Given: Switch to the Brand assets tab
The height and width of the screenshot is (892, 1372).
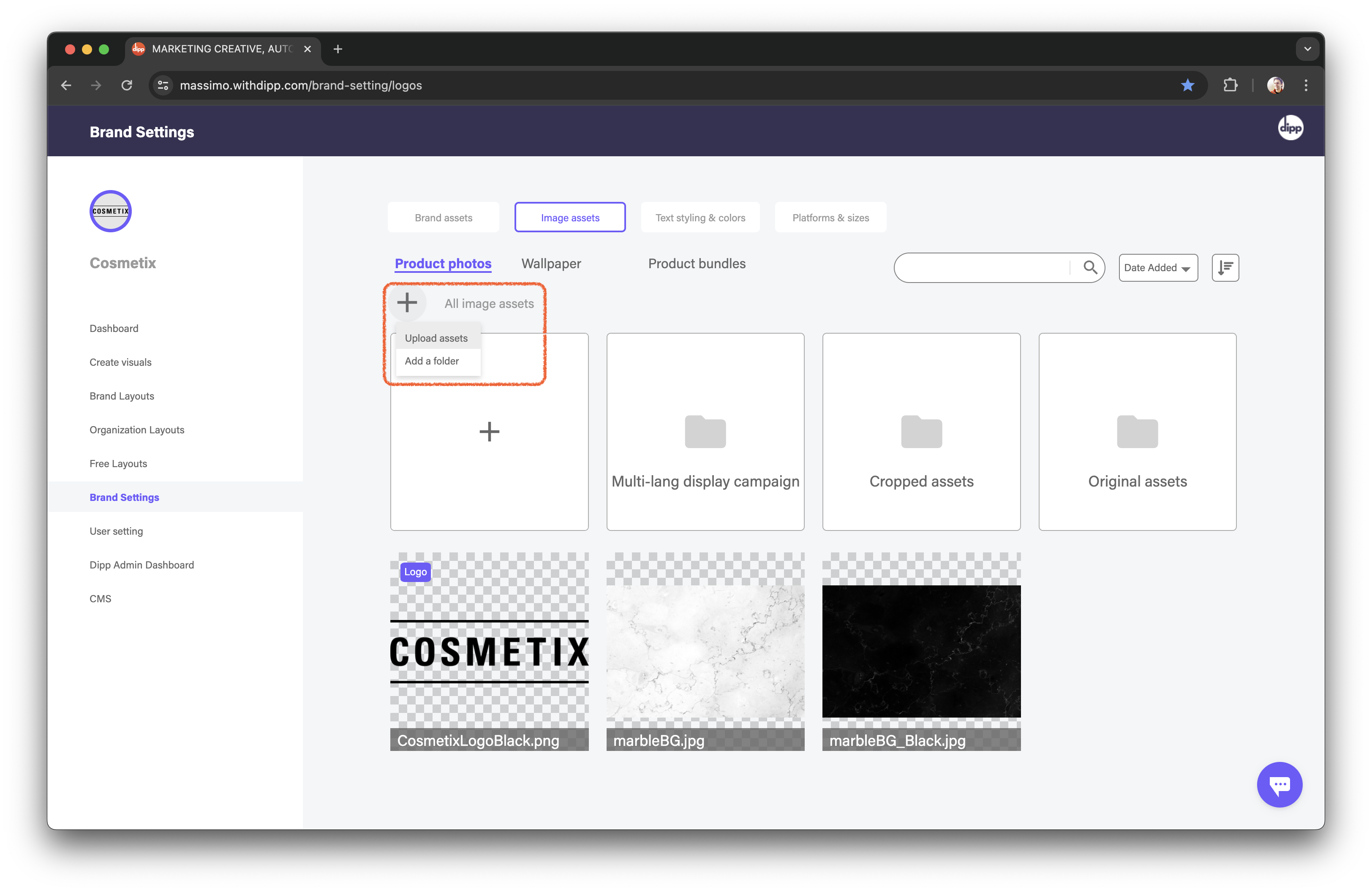Looking at the screenshot, I should [x=443, y=217].
